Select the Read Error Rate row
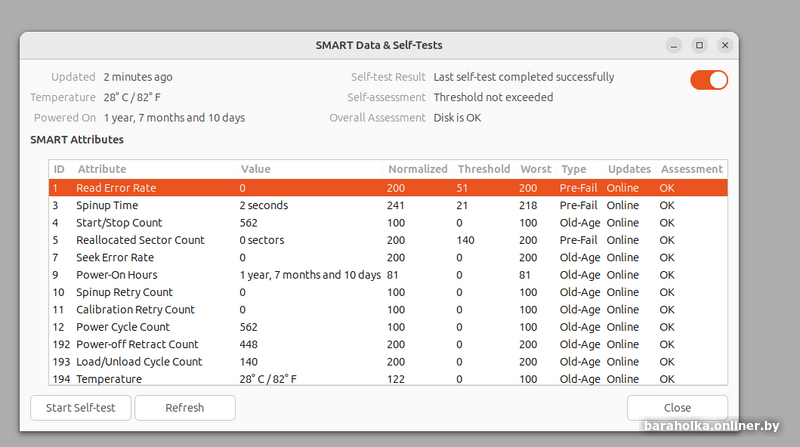800x447 pixels. [x=116, y=188]
